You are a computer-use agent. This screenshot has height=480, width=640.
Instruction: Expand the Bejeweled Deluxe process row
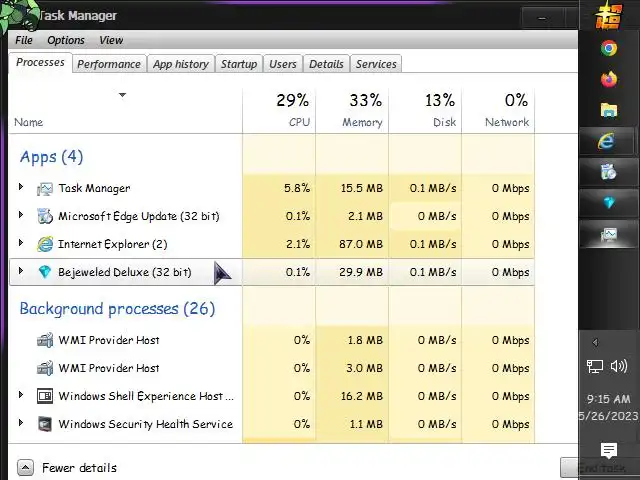coord(21,272)
